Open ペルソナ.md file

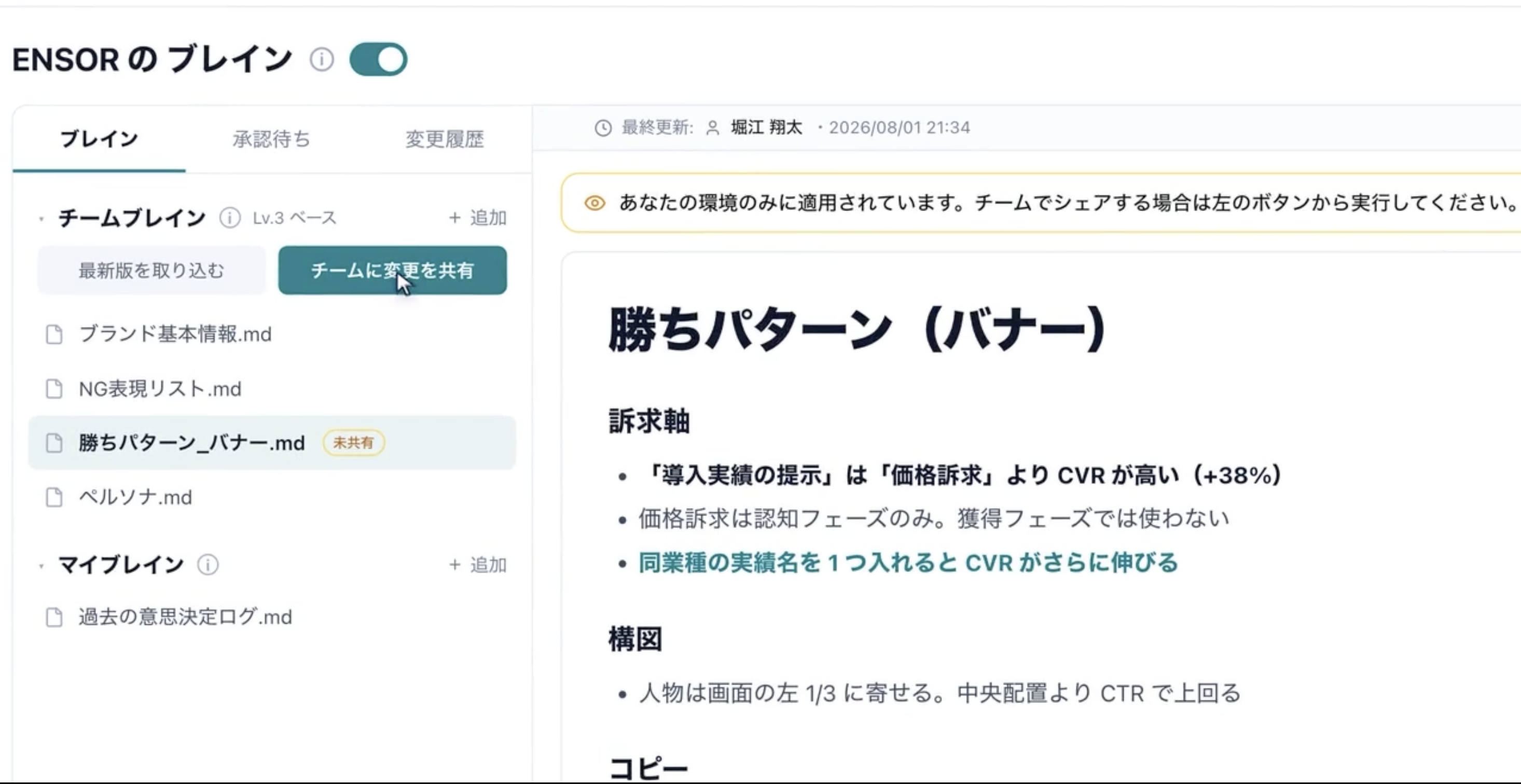(x=272, y=497)
